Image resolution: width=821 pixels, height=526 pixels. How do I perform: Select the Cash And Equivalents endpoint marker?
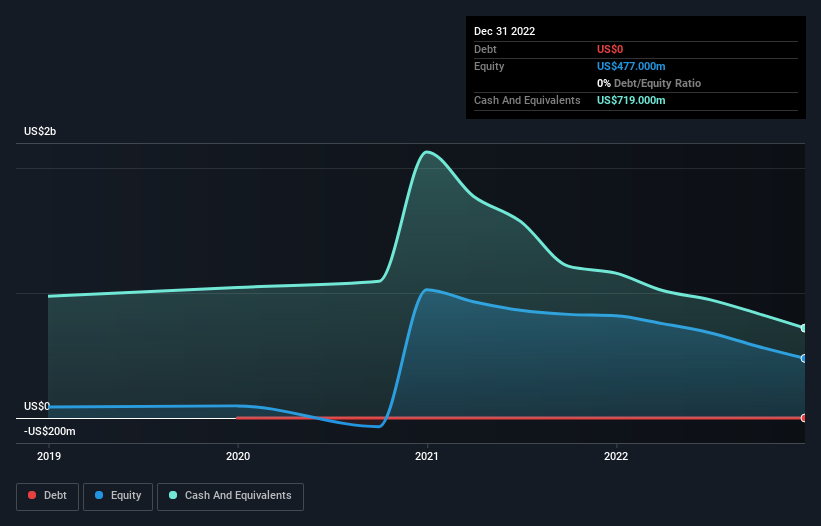coord(804,328)
